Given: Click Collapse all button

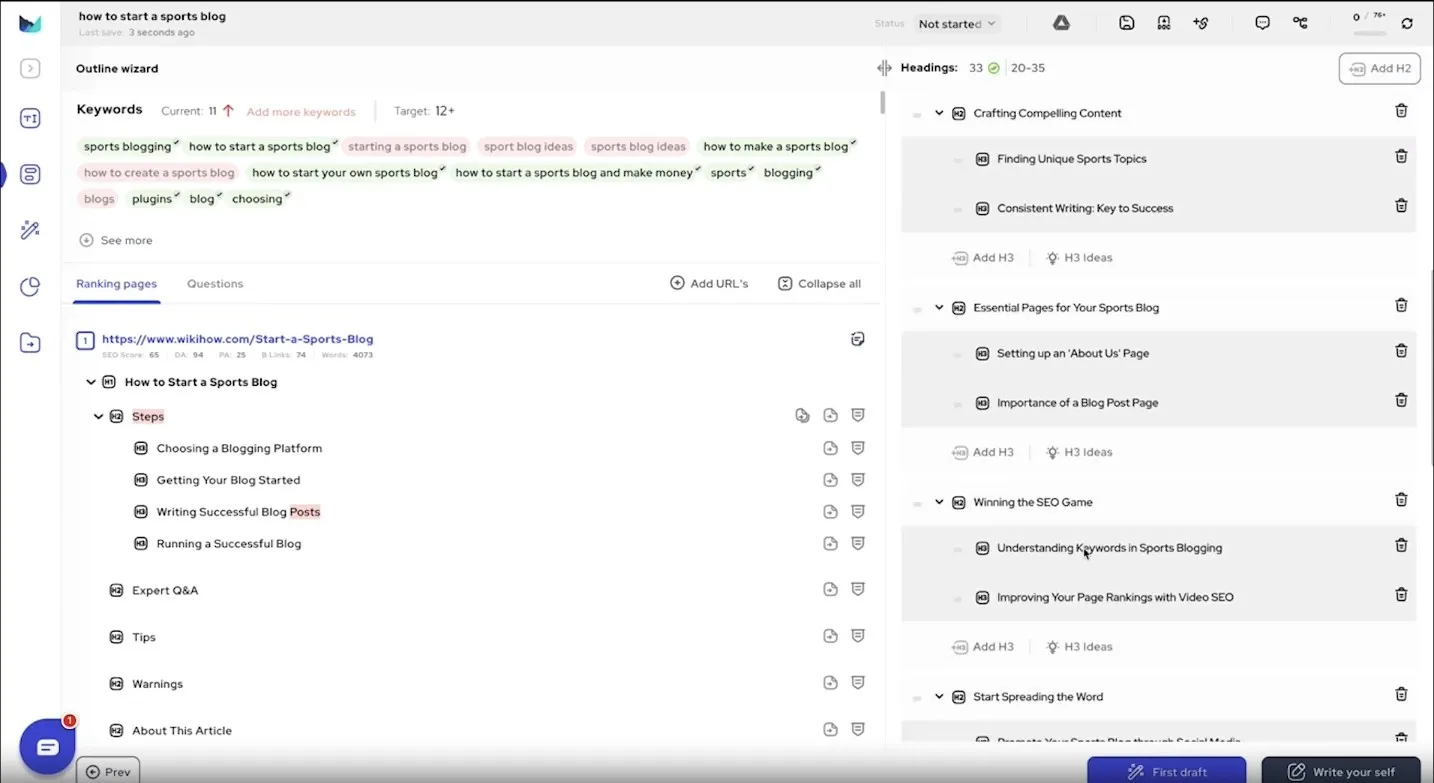Looking at the screenshot, I should point(819,284).
